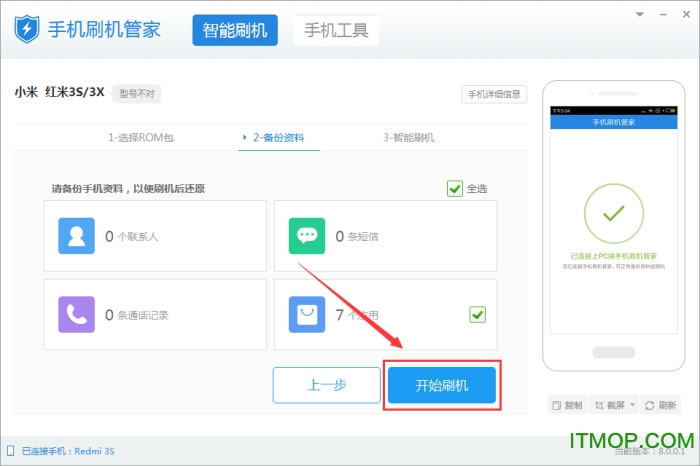Switch to the 手机工具 tab

tap(336, 30)
